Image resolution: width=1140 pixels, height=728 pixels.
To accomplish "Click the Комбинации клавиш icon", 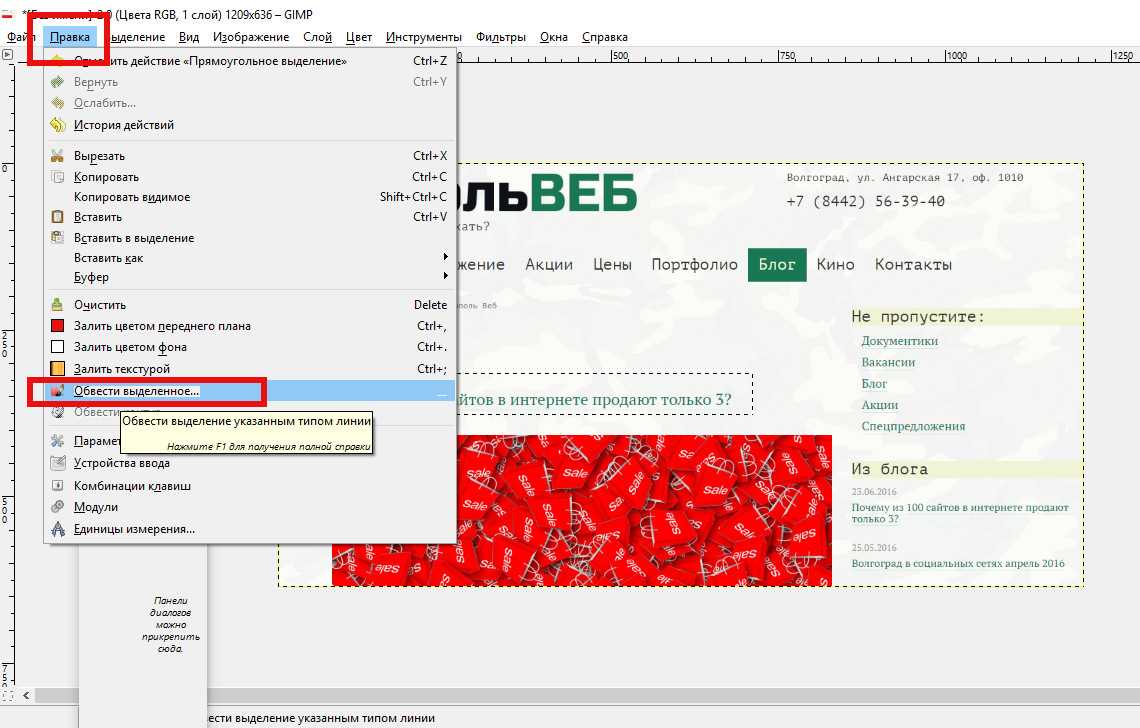I will (57, 486).
